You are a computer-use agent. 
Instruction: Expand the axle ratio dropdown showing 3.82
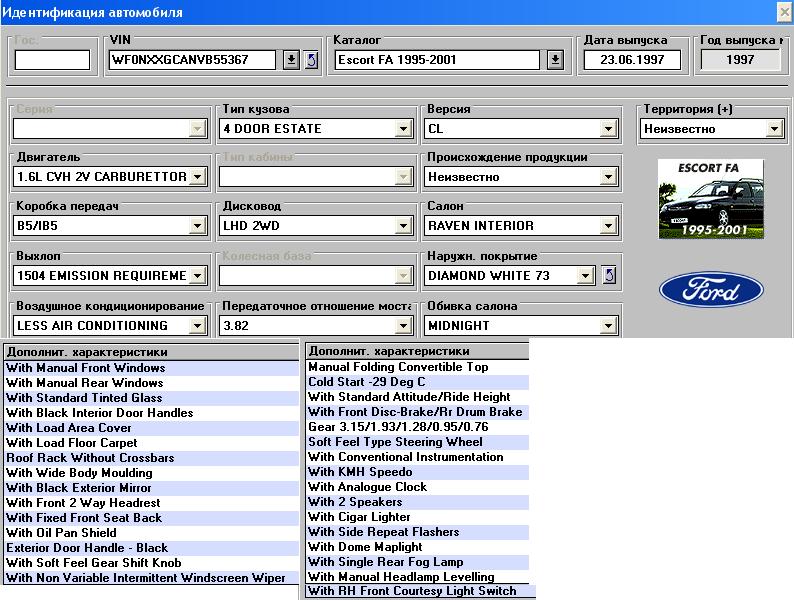403,326
